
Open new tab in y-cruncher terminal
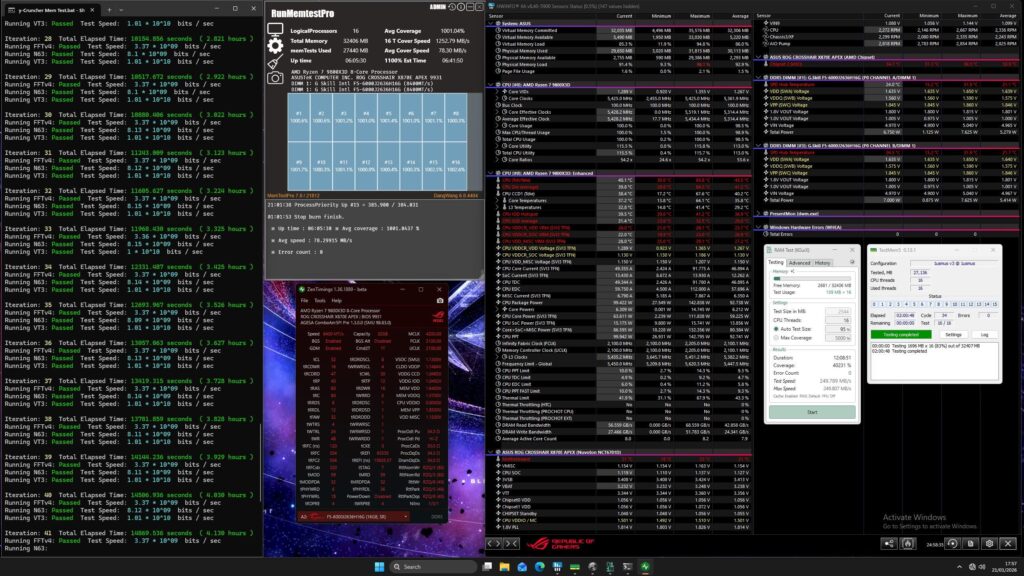tap(108, 10)
